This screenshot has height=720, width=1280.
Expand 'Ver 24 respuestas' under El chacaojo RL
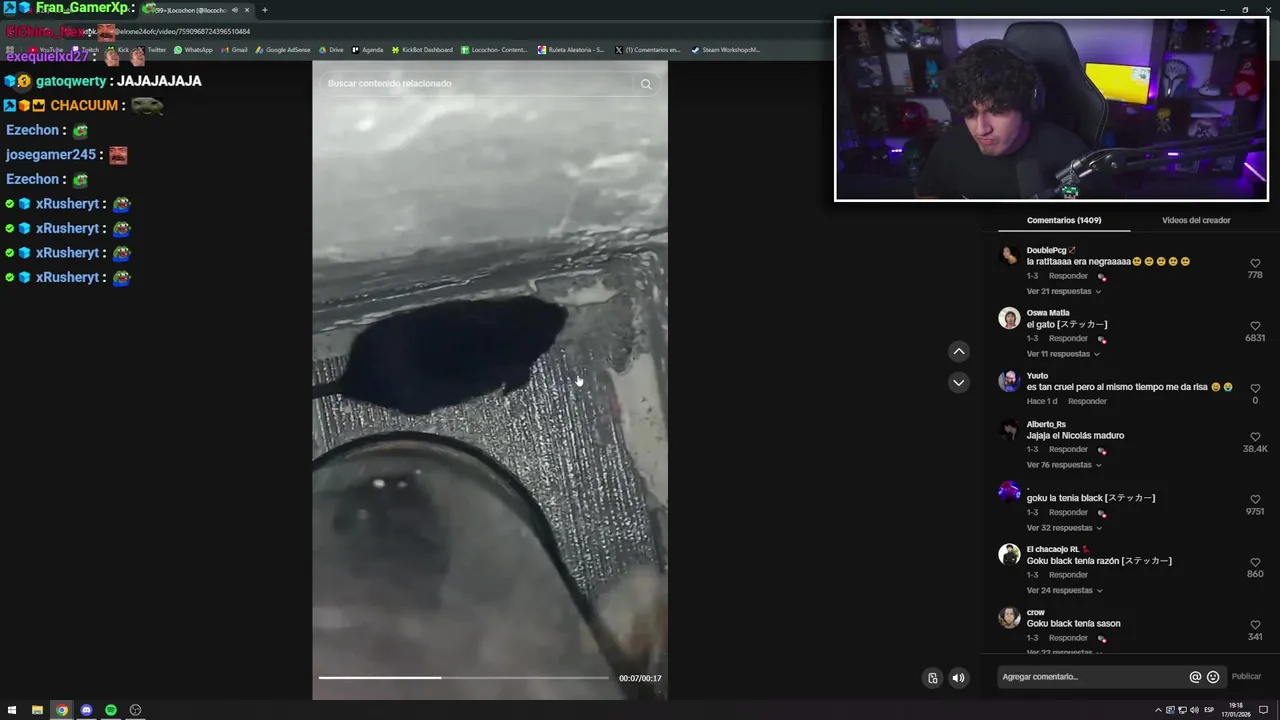[1063, 590]
